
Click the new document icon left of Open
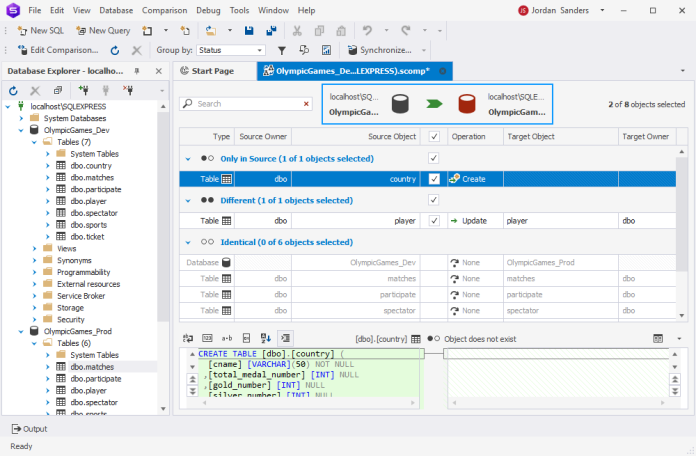tap(185, 31)
